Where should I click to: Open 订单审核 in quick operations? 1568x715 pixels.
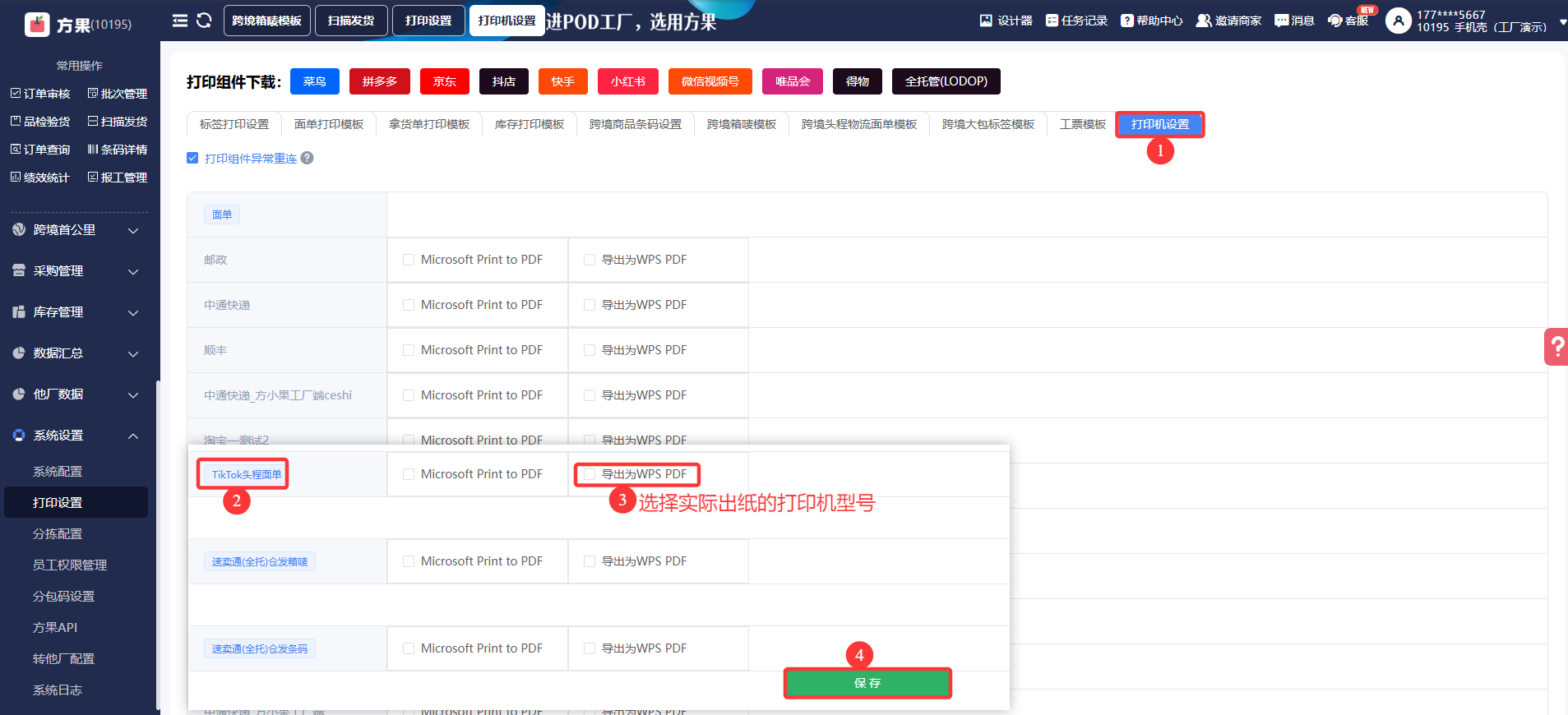point(40,94)
